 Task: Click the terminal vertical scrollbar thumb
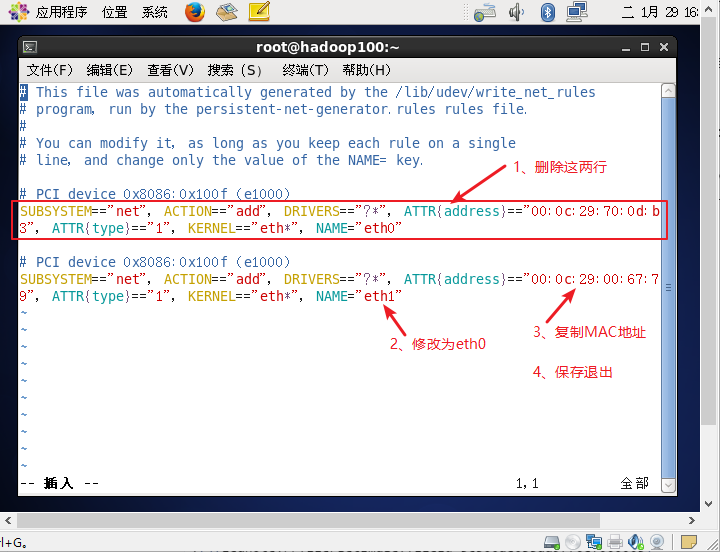669,287
